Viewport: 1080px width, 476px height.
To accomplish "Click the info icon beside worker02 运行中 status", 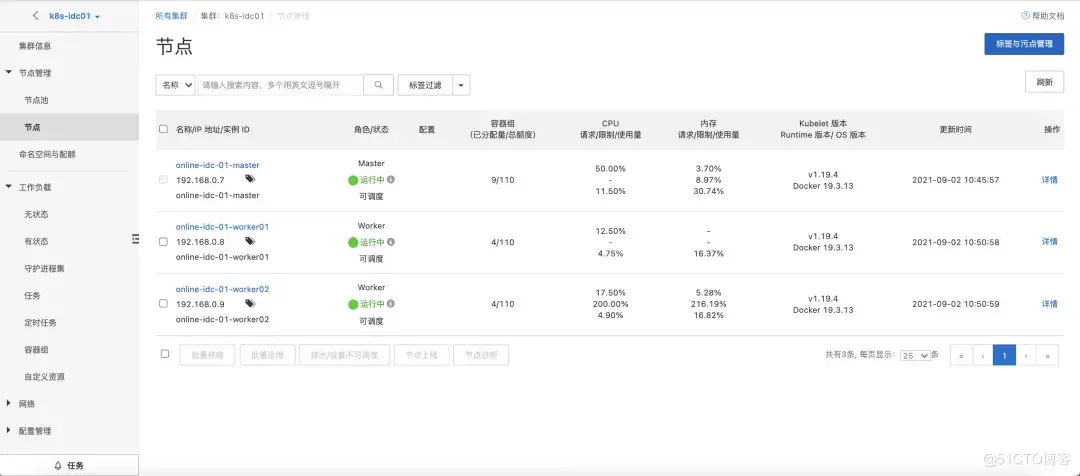I will pos(391,304).
